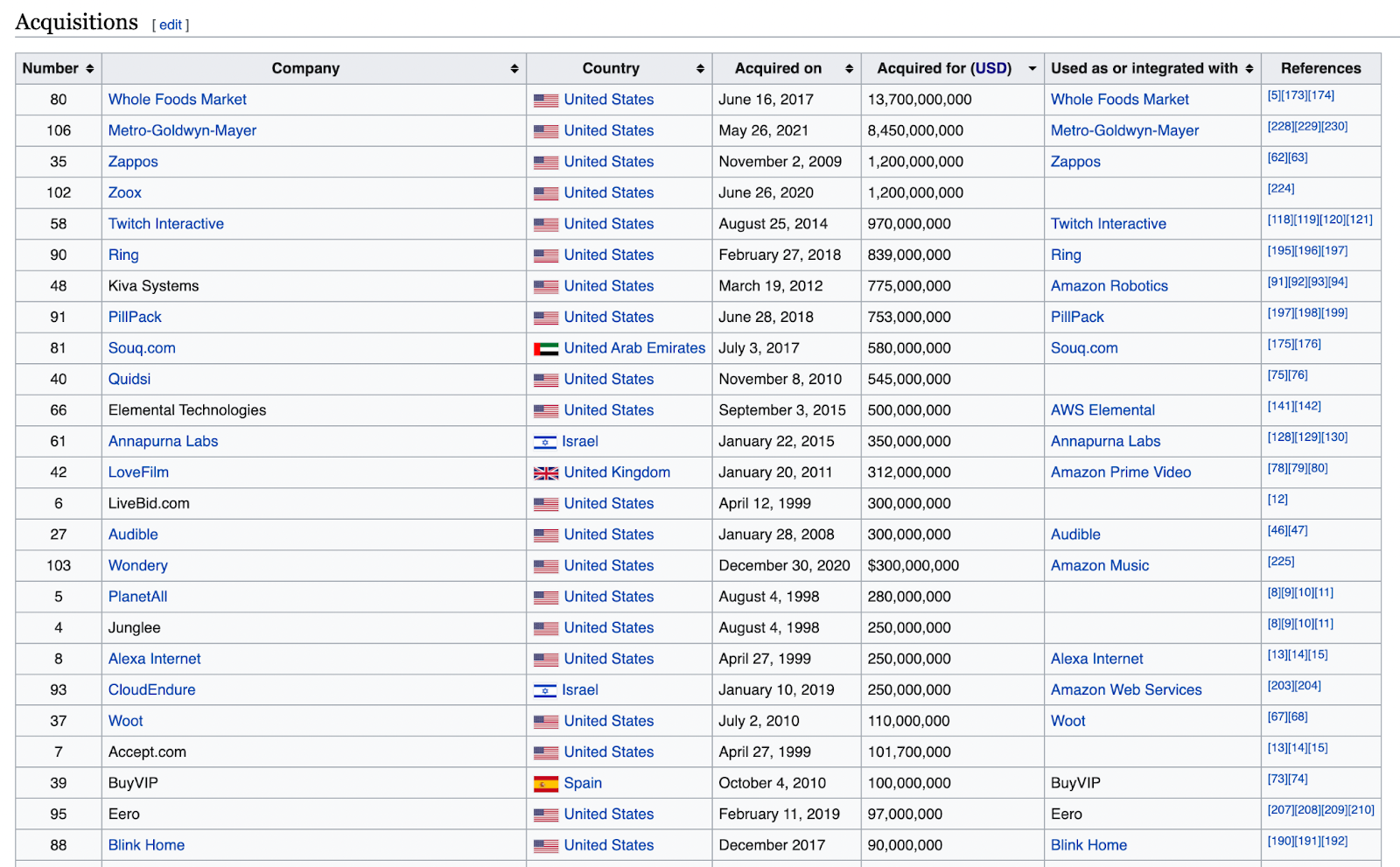Sort table by Number column arrows
Screen dimensions: 1400x867
click(x=89, y=68)
